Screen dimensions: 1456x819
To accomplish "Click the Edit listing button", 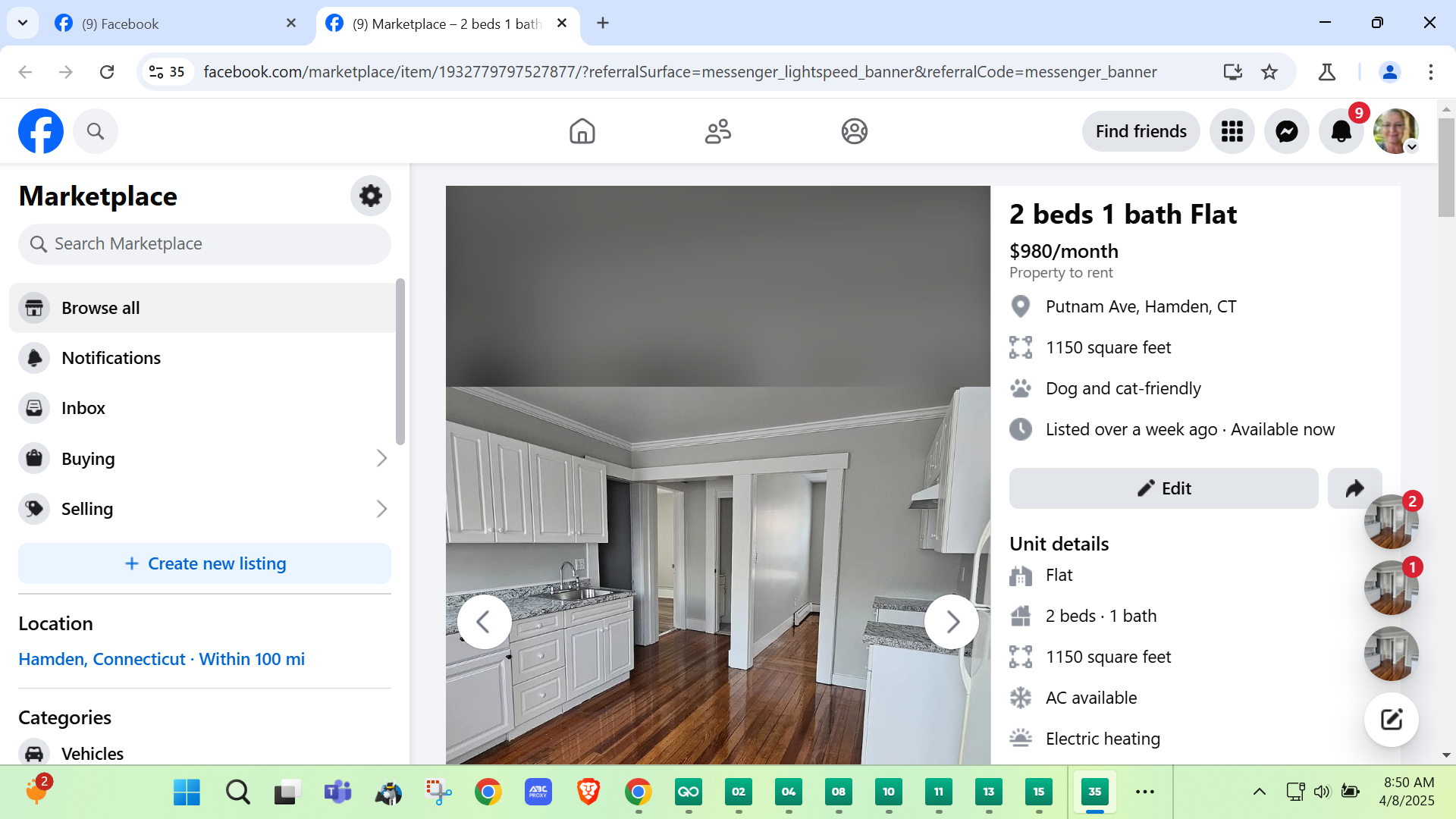I will [1163, 488].
